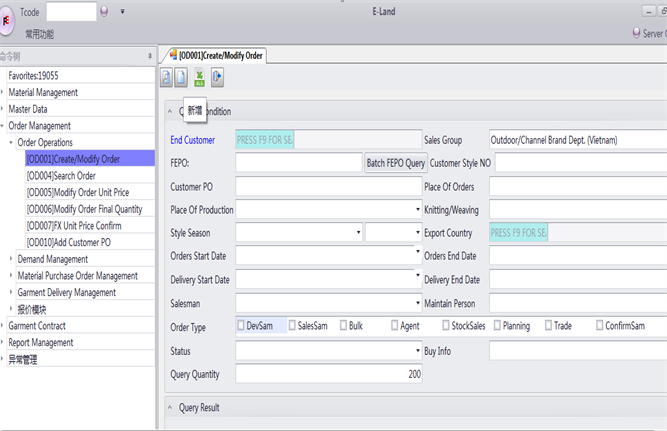Screen dimensions: 667x431
Task: Click the purple orb beside Tcode field
Action: 104,12
